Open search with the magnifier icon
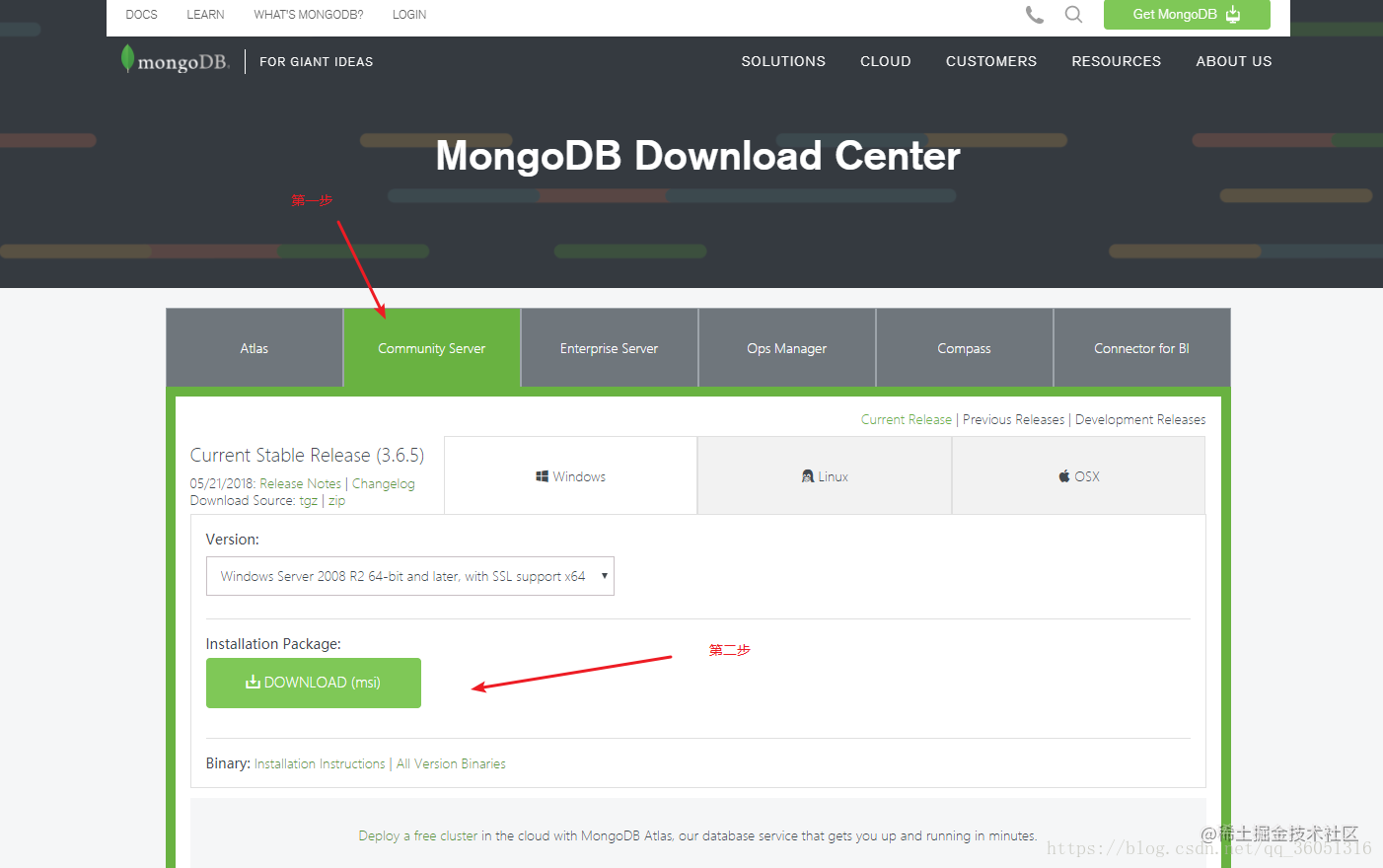 pyautogui.click(x=1073, y=15)
